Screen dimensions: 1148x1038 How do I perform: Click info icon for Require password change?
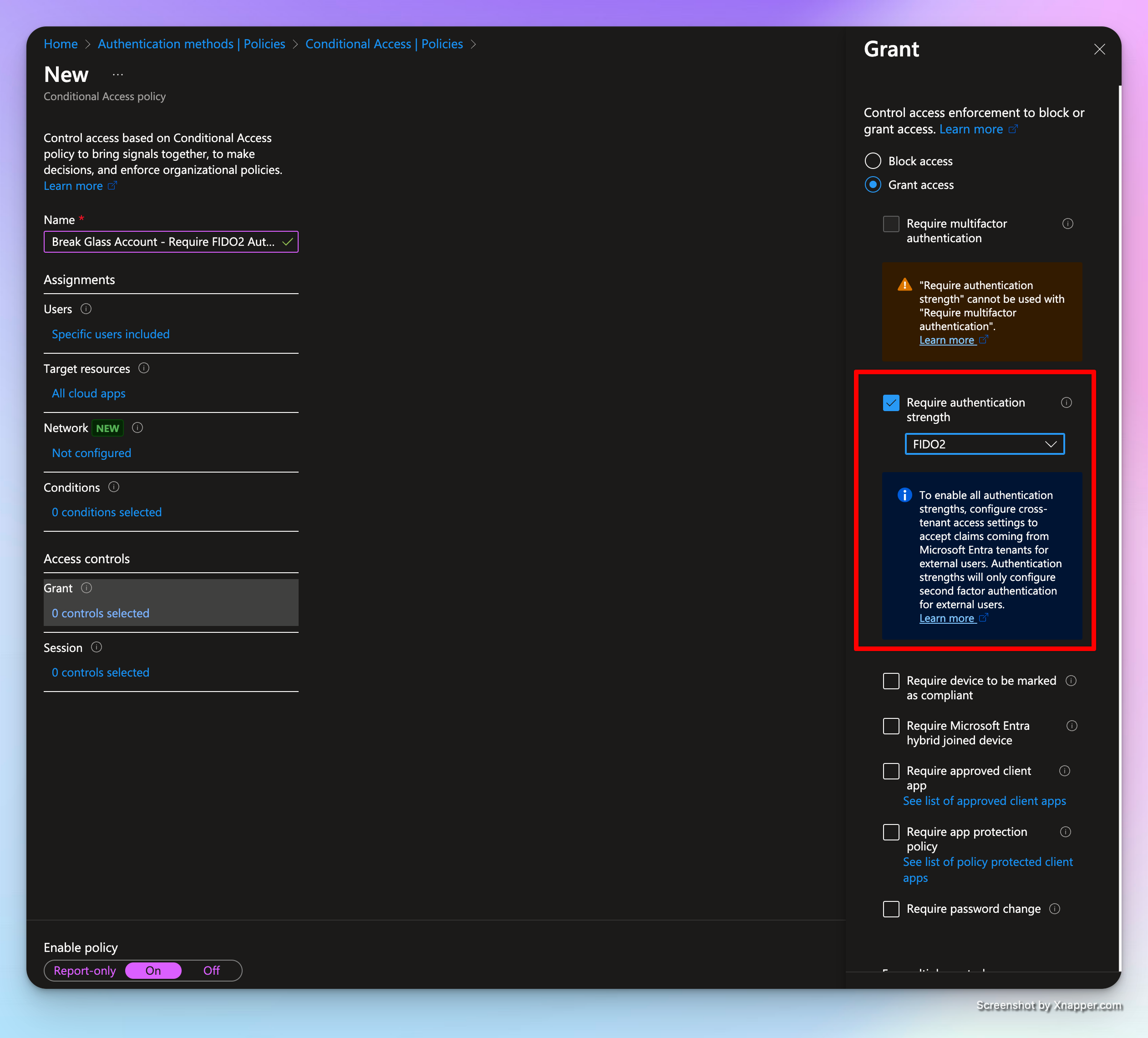[1055, 909]
